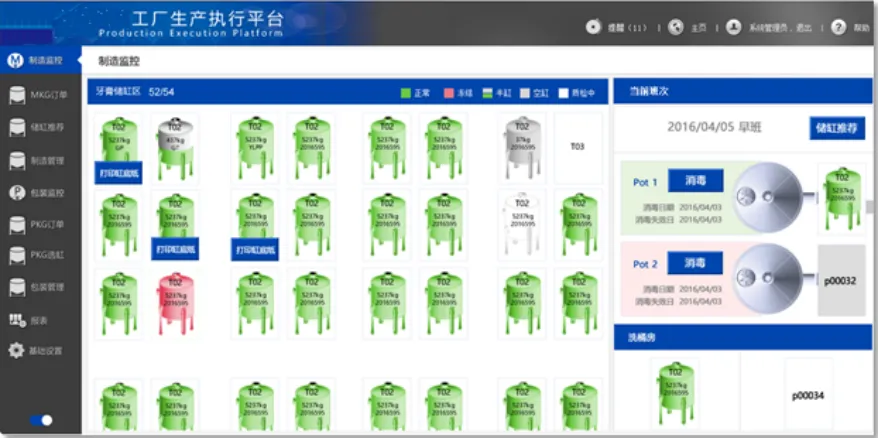
Task: Open 基础设置 settings in sidebar
Action: coord(40,351)
